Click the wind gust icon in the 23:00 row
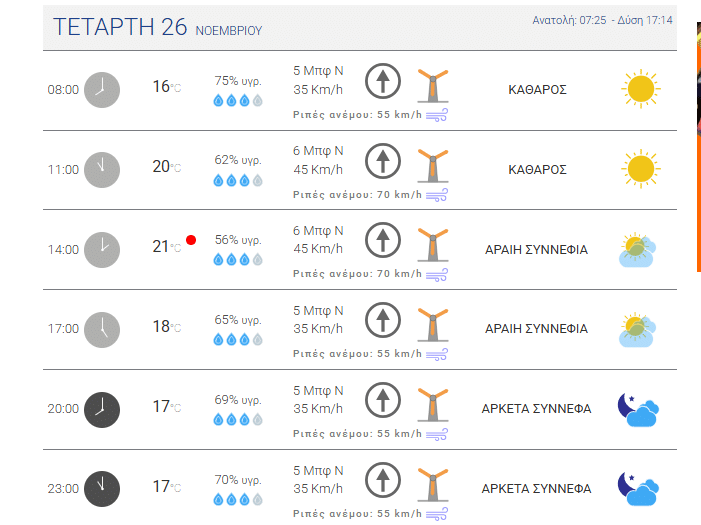The width and height of the screenshot is (701, 525). (437, 514)
